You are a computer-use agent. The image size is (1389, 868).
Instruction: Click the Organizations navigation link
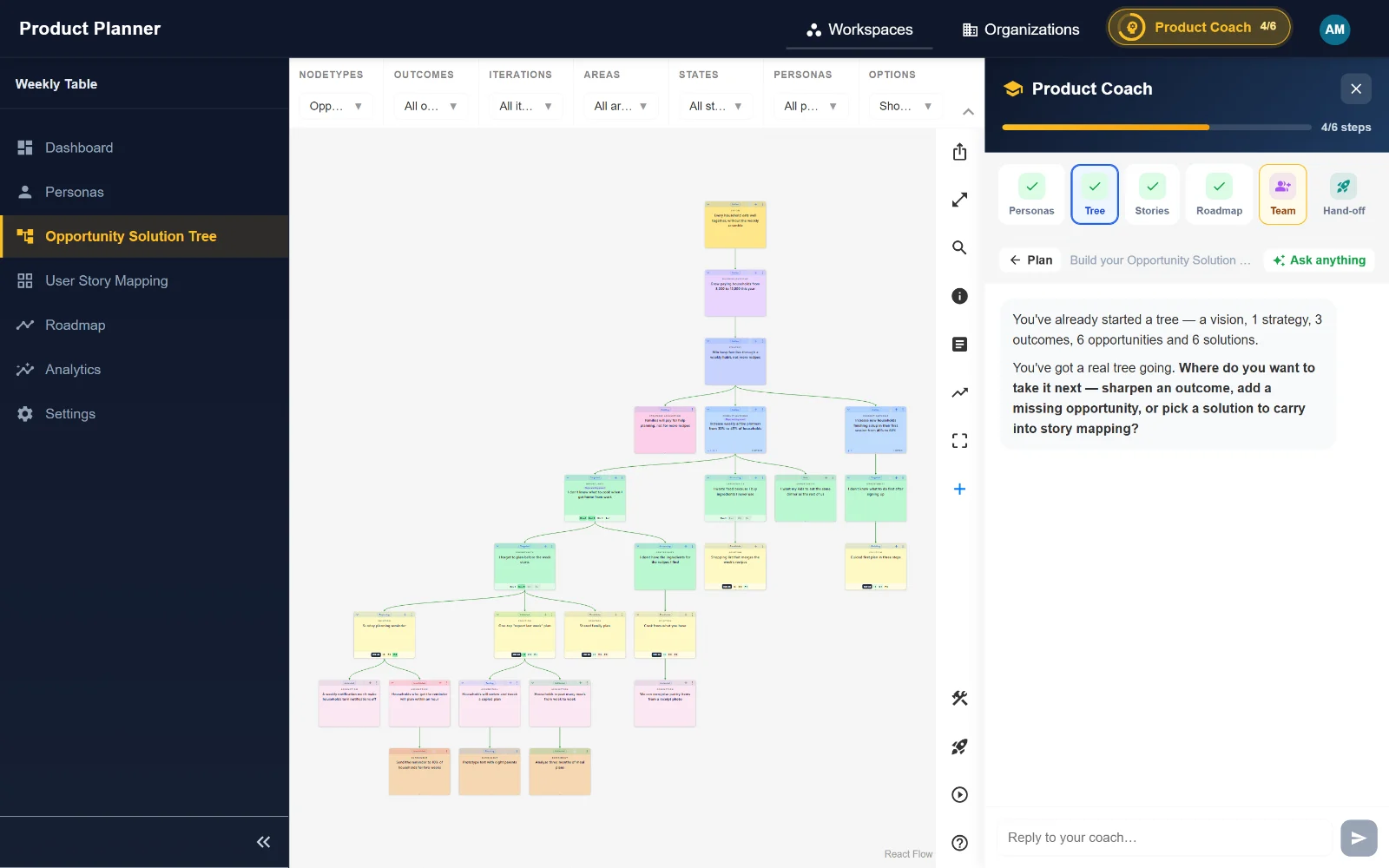pos(1021,30)
